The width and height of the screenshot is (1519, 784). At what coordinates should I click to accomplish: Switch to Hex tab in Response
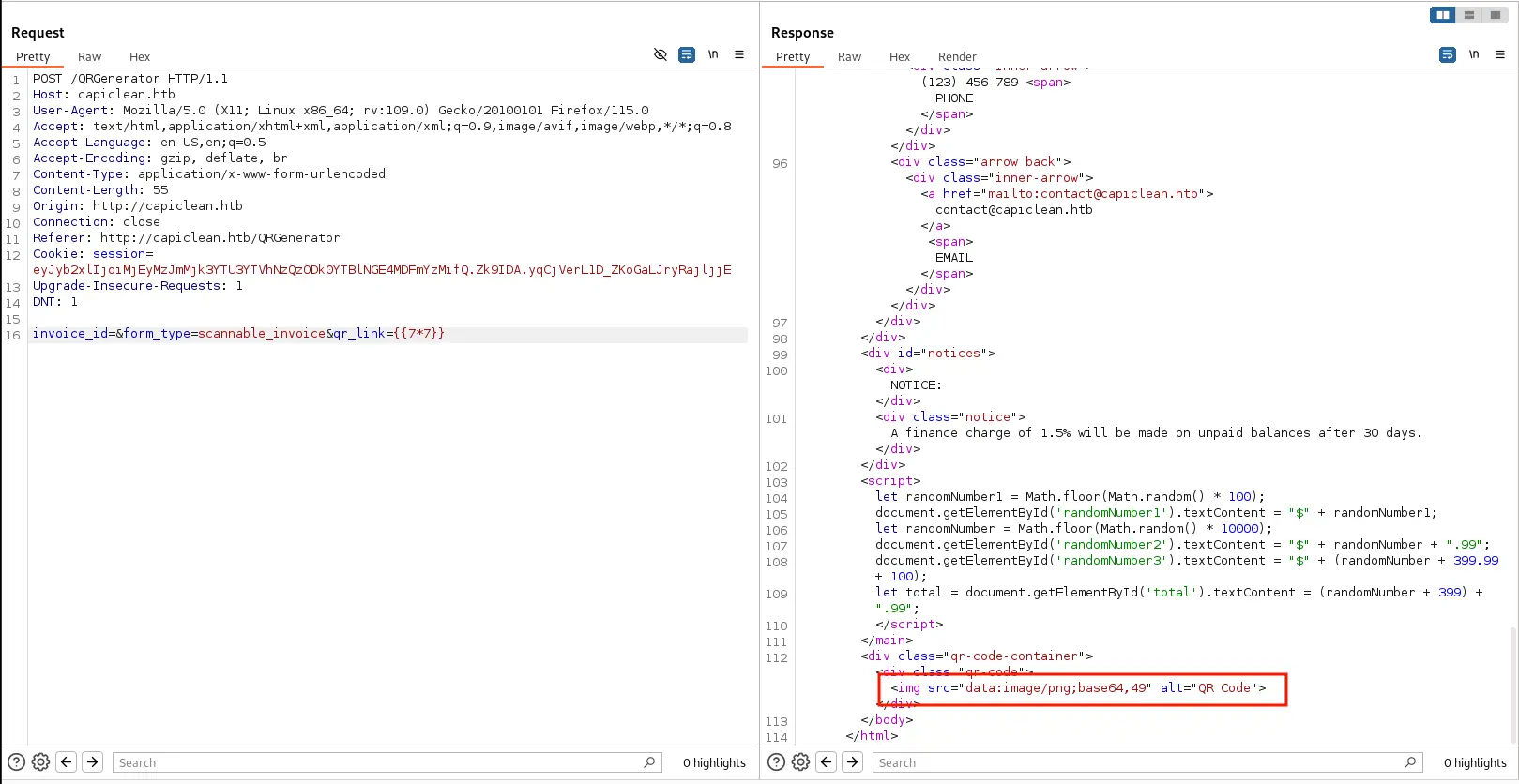pyautogui.click(x=900, y=57)
